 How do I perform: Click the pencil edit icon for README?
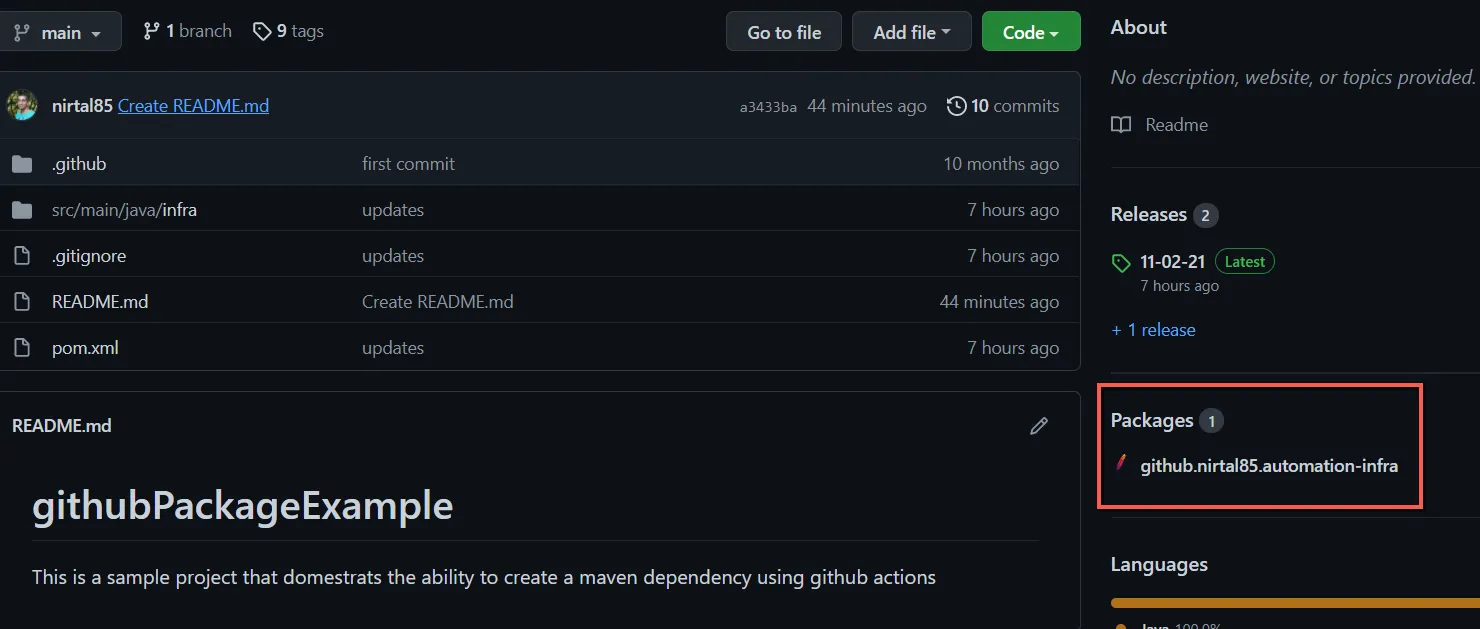click(x=1039, y=426)
